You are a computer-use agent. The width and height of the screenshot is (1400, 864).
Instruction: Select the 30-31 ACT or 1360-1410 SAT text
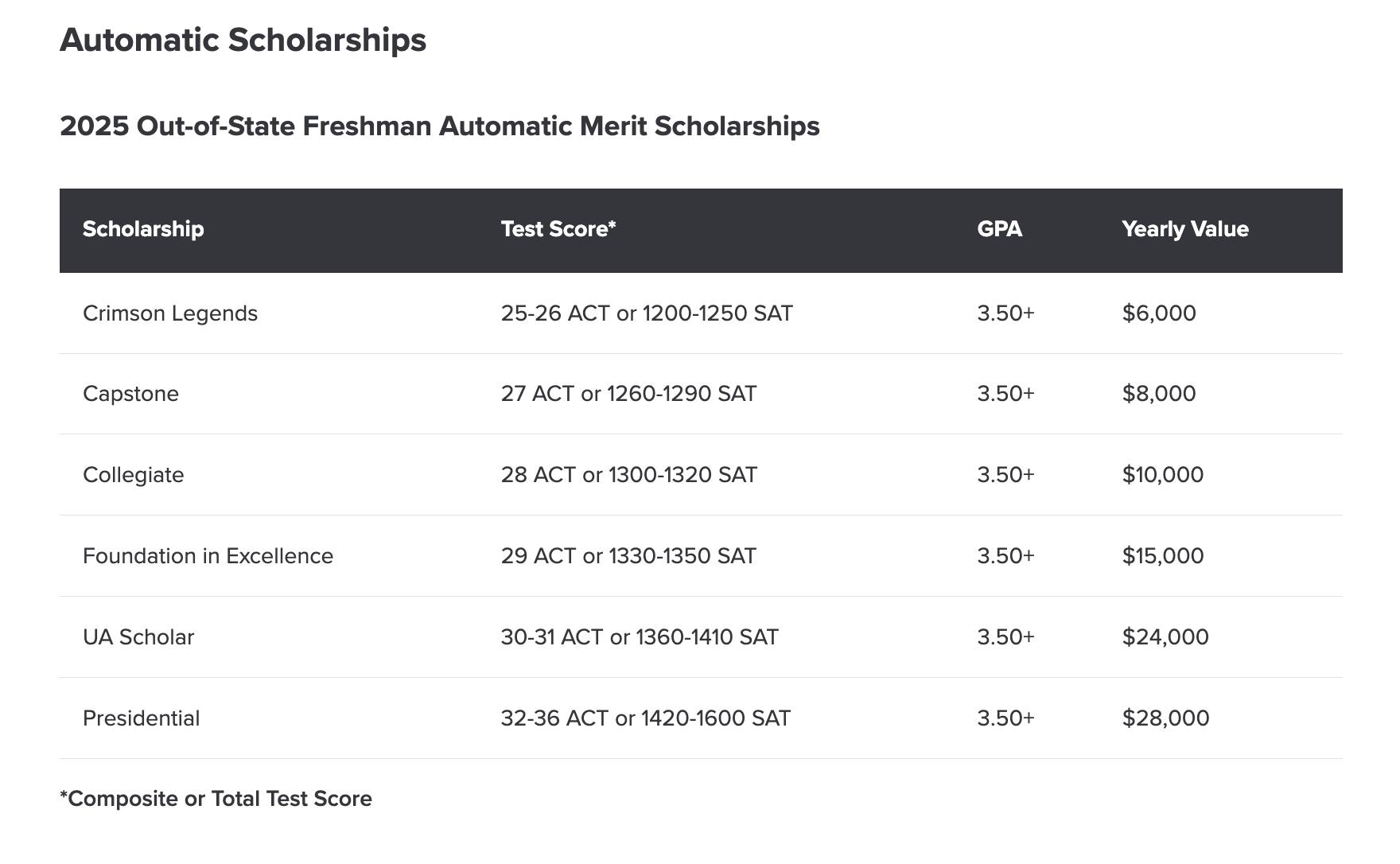click(x=640, y=637)
